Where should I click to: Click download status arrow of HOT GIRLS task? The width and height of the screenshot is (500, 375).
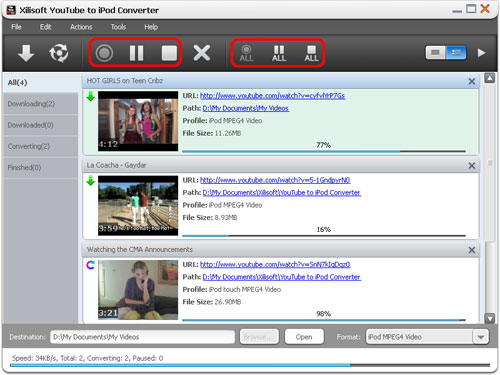(x=91, y=96)
